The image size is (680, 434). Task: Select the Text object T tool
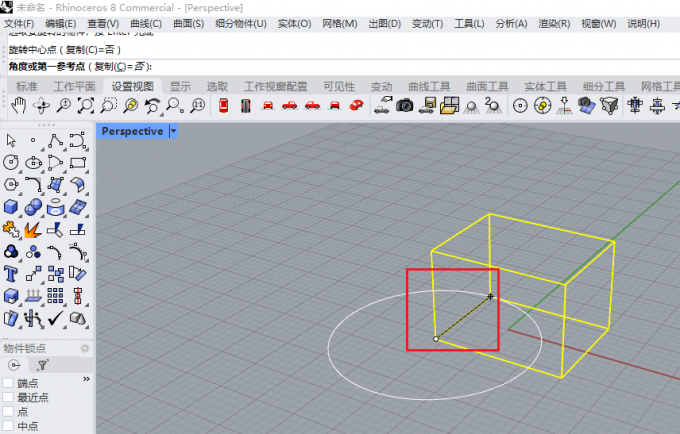pyautogui.click(x=11, y=274)
